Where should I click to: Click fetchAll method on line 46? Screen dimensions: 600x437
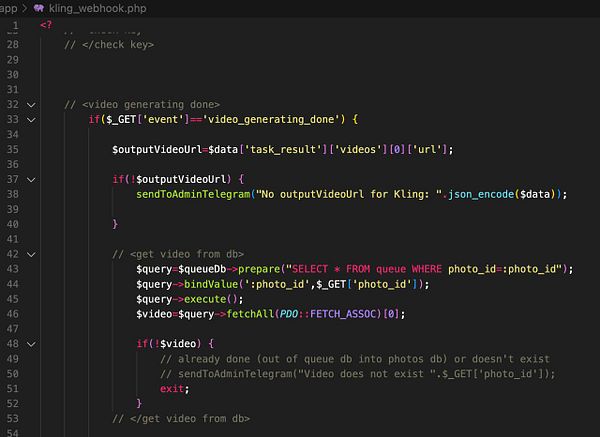[250, 314]
